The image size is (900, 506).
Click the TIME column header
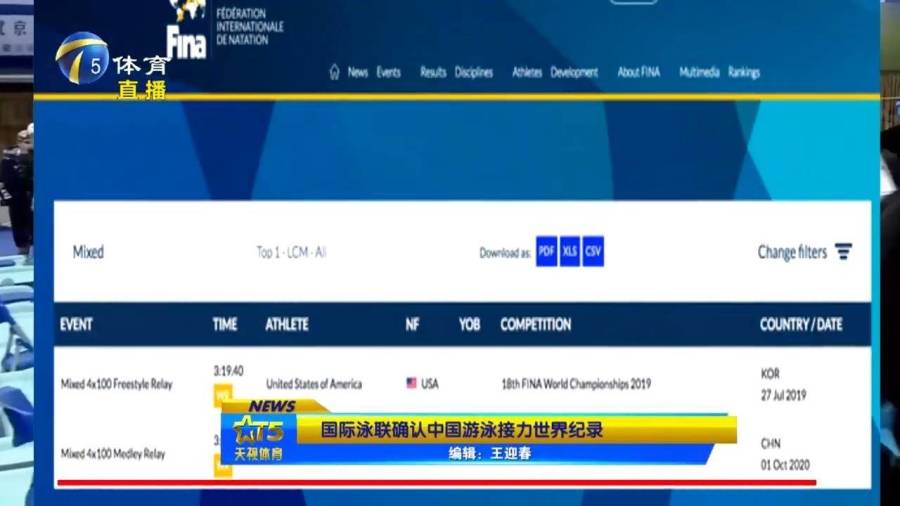point(224,325)
